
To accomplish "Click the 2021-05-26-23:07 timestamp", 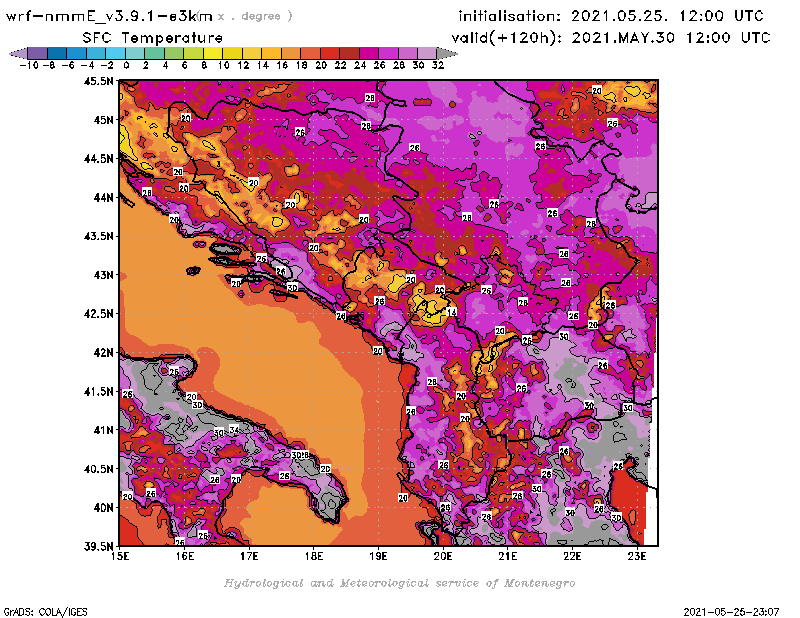I will click(732, 610).
